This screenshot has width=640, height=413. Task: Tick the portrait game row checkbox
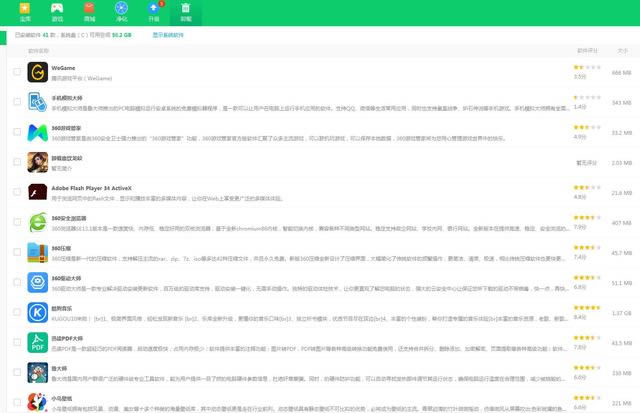coord(17,162)
